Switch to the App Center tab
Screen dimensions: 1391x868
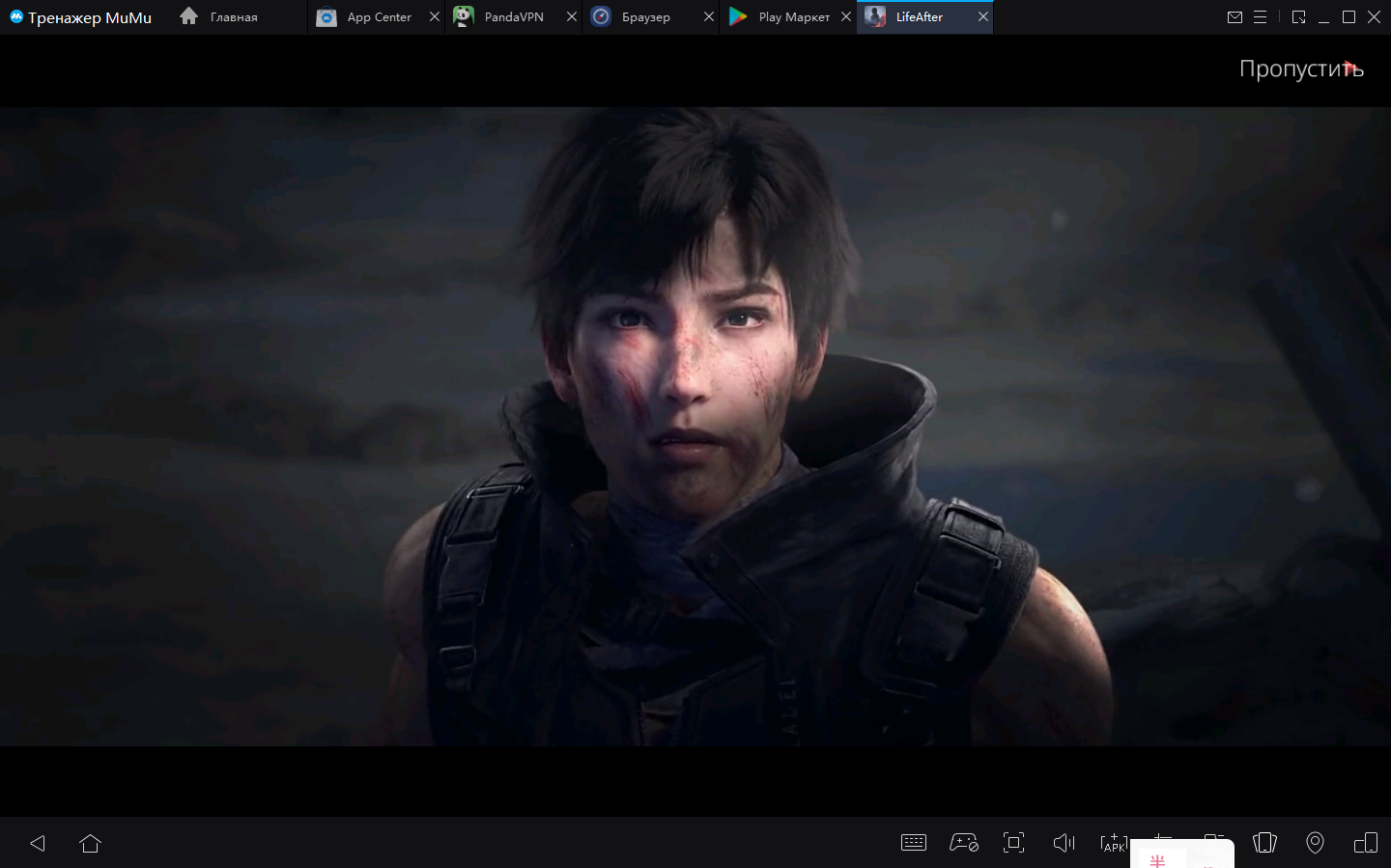click(x=378, y=17)
